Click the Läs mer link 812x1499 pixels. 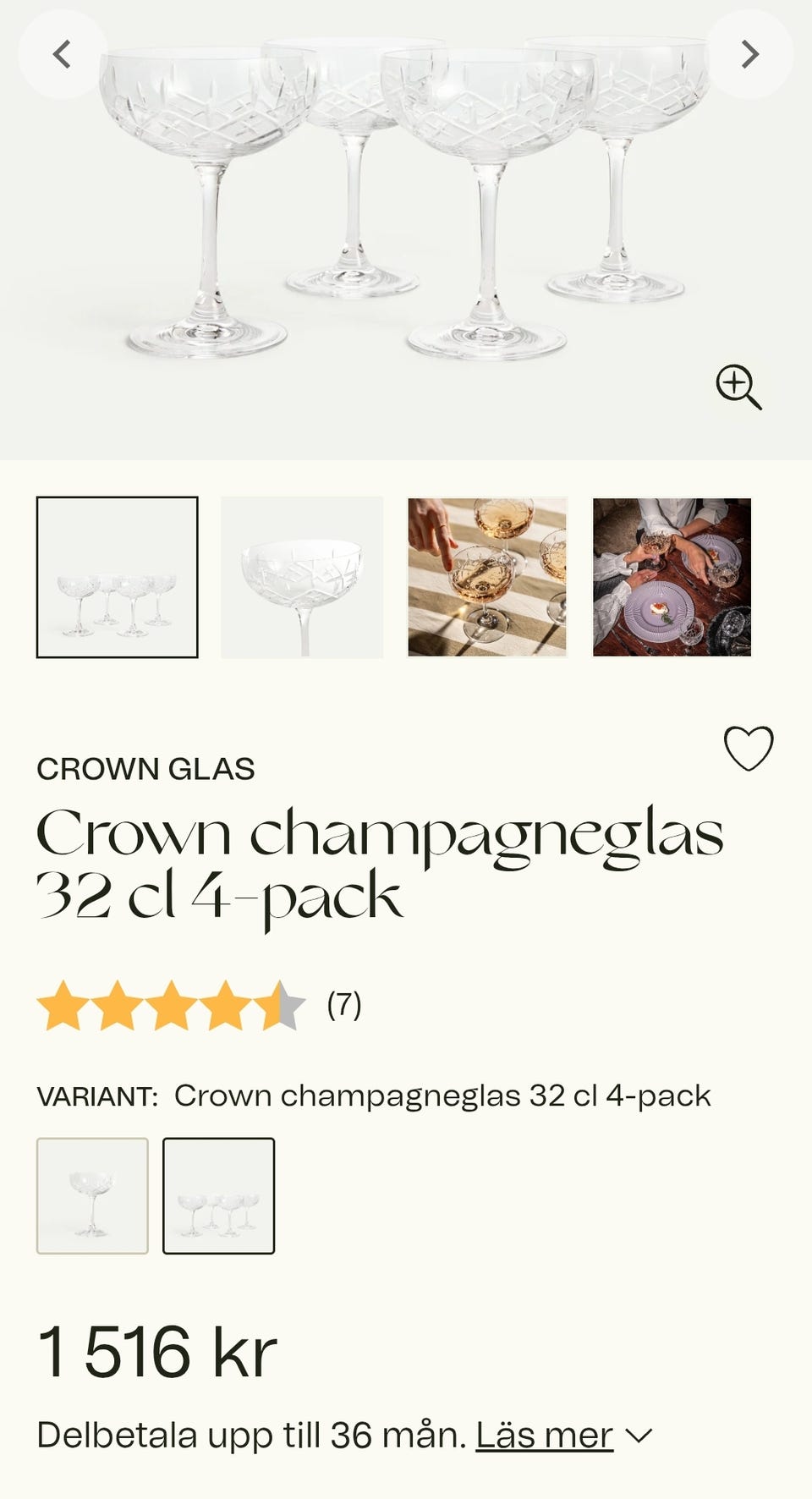544,1436
